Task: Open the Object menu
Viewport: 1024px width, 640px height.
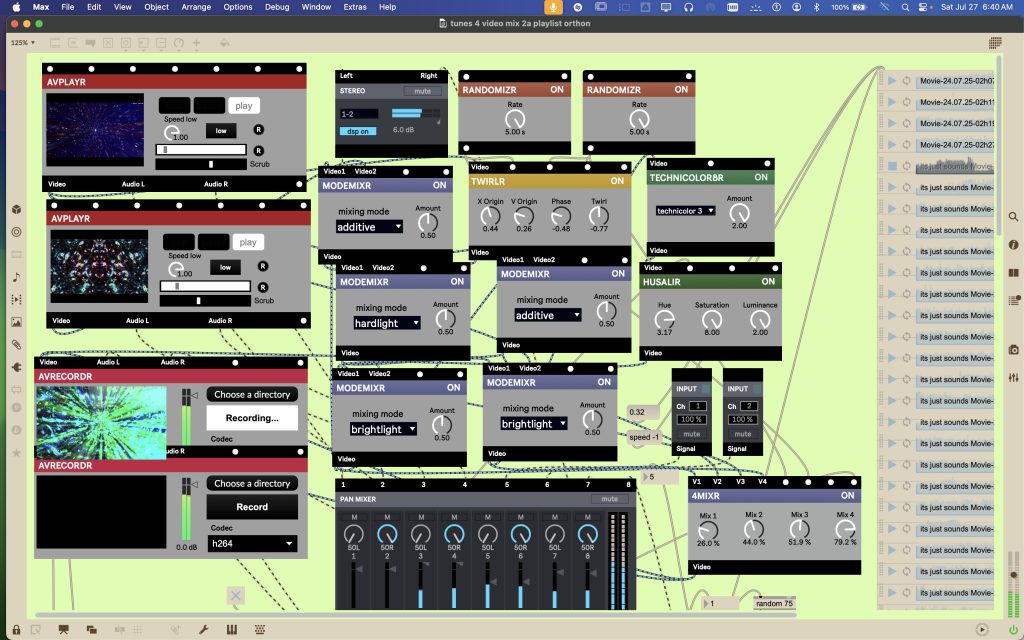Action: 156,7
